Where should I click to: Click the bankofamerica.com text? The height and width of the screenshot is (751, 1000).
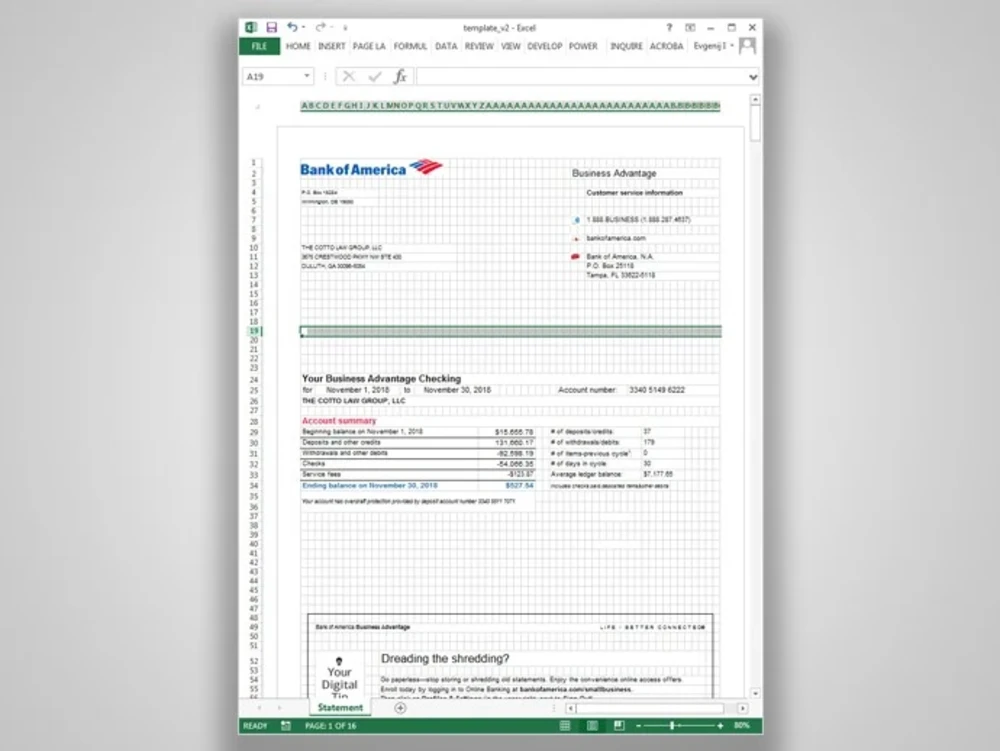pyautogui.click(x=616, y=238)
